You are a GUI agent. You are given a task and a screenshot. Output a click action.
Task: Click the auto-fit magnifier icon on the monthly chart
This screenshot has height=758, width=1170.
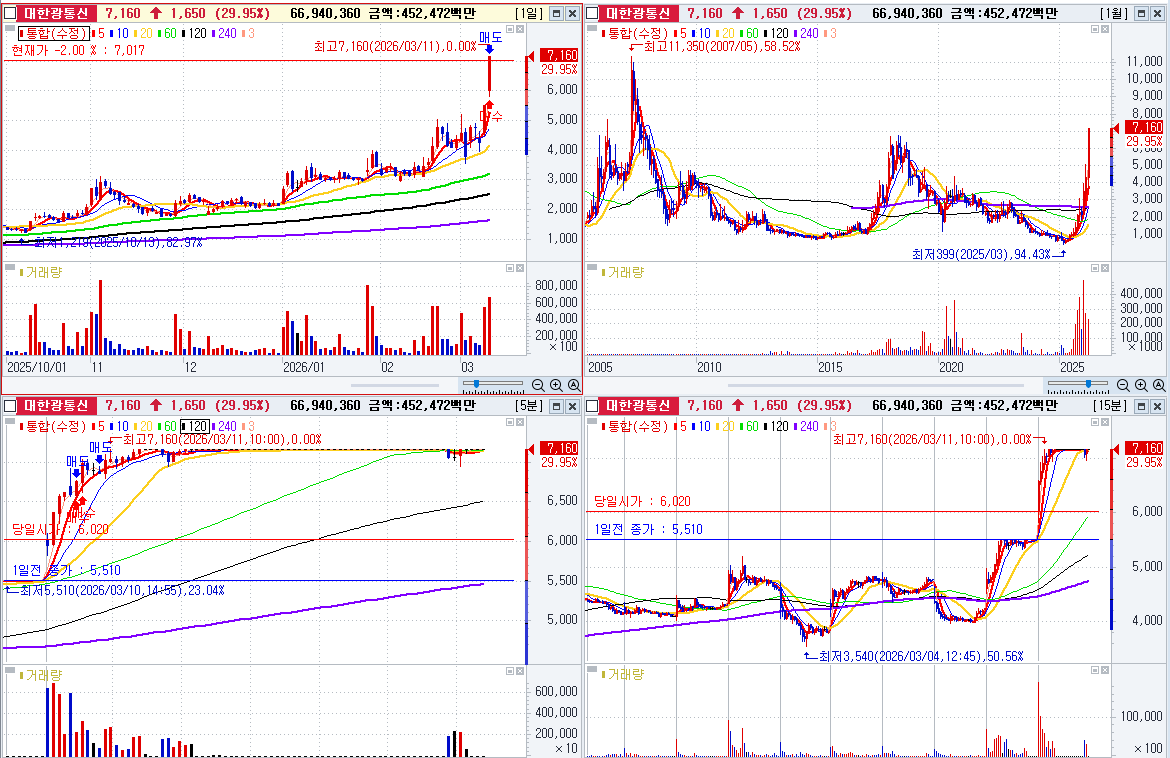coord(1159,385)
